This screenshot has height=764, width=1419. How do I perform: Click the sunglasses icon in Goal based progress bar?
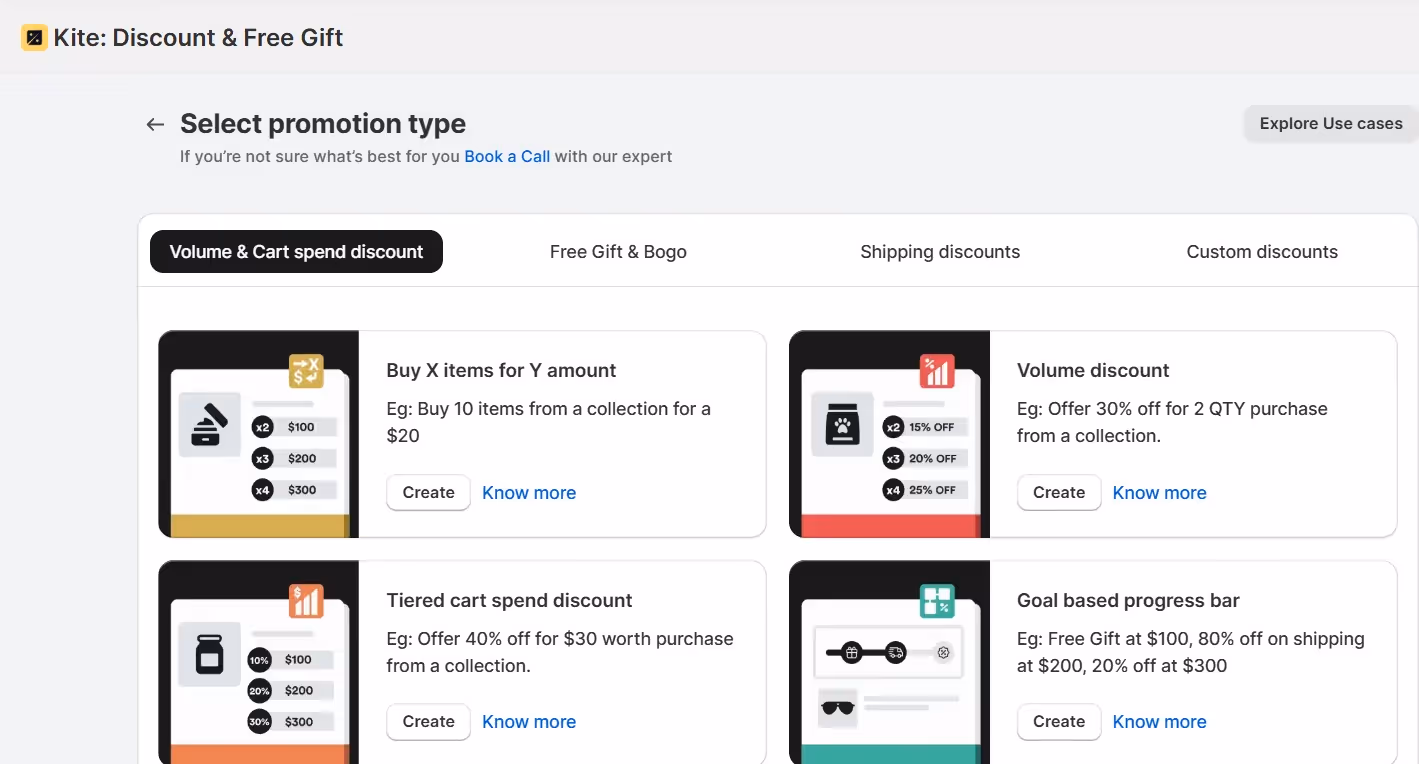click(837, 707)
